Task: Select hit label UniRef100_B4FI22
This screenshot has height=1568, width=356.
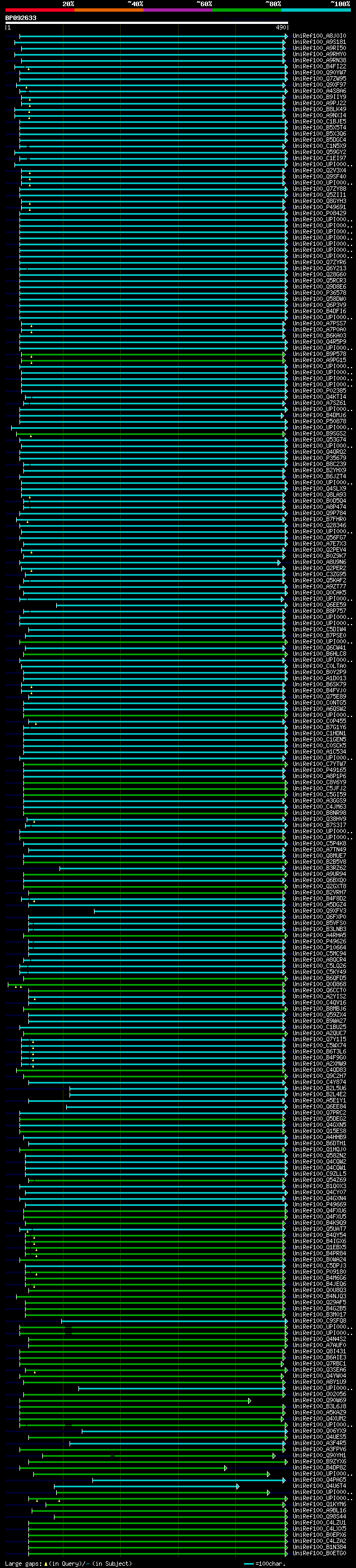Action: (319, 66)
